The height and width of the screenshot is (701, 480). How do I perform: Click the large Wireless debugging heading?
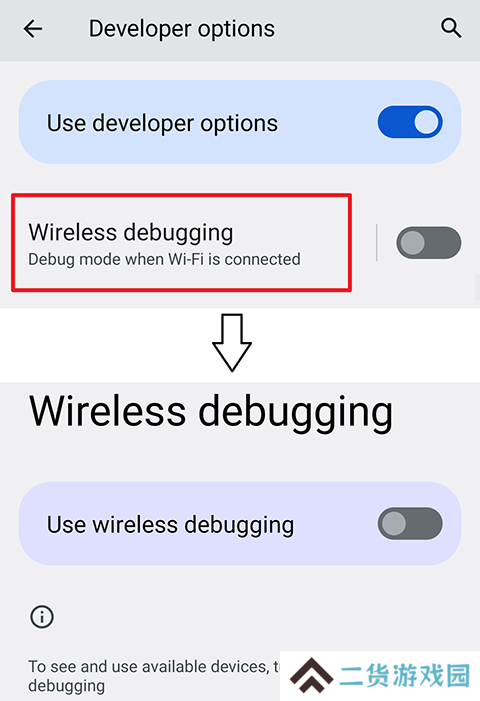(x=211, y=413)
